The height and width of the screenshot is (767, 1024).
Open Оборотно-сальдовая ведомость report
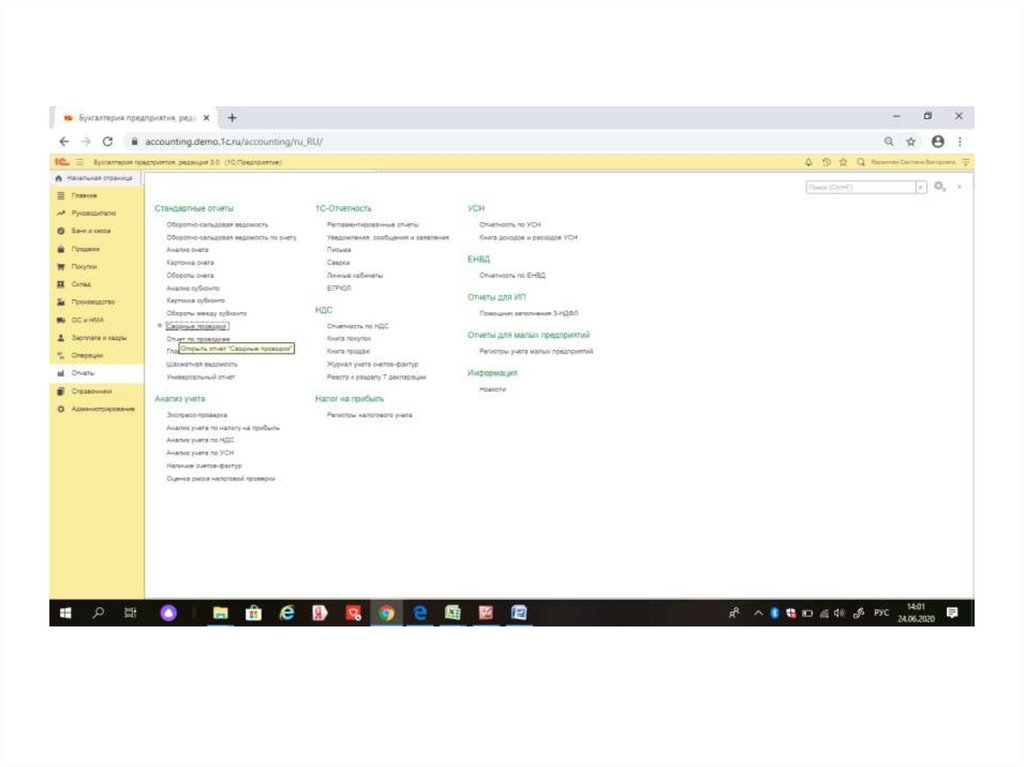217,225
